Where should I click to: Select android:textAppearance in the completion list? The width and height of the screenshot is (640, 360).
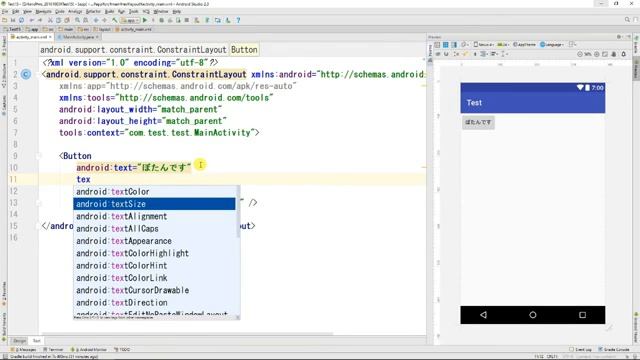[x=154, y=241]
